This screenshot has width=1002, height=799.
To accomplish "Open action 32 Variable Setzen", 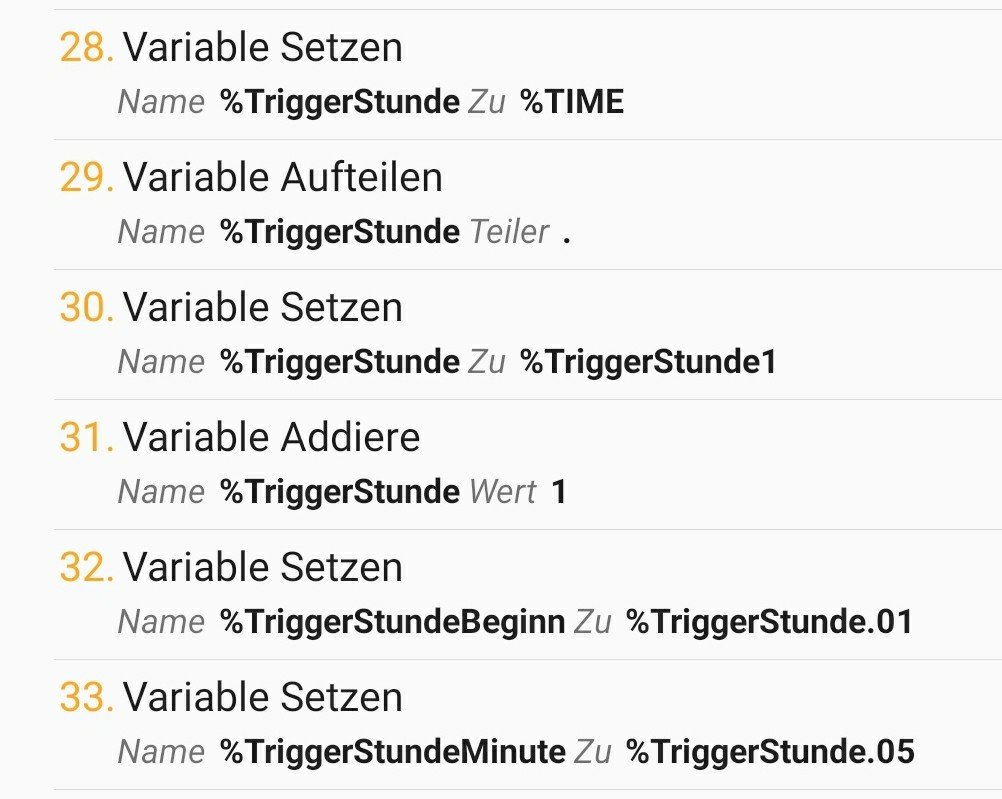I will 528,594.
